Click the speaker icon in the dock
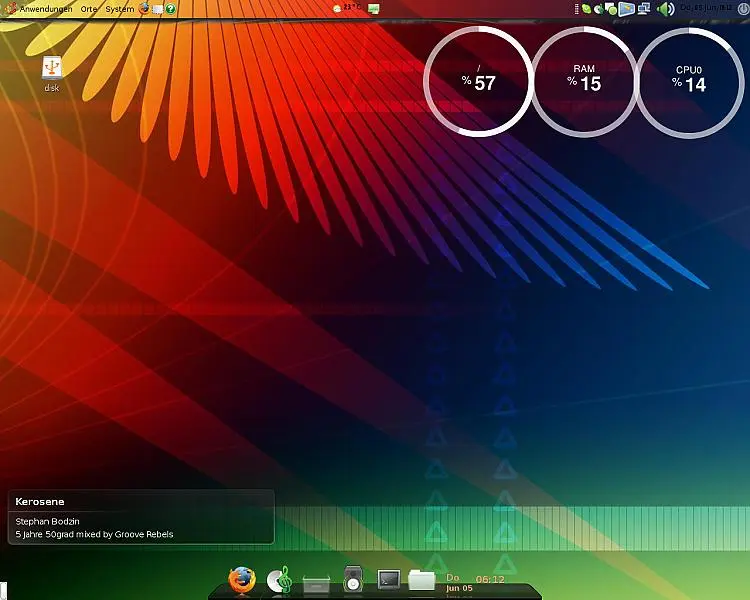The width and height of the screenshot is (750, 600). 352,579
